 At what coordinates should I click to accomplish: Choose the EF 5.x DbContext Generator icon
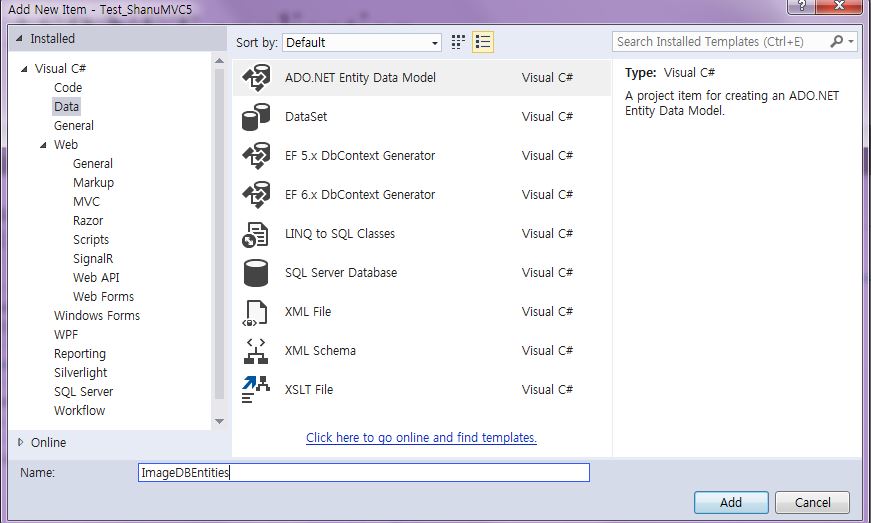pos(257,156)
